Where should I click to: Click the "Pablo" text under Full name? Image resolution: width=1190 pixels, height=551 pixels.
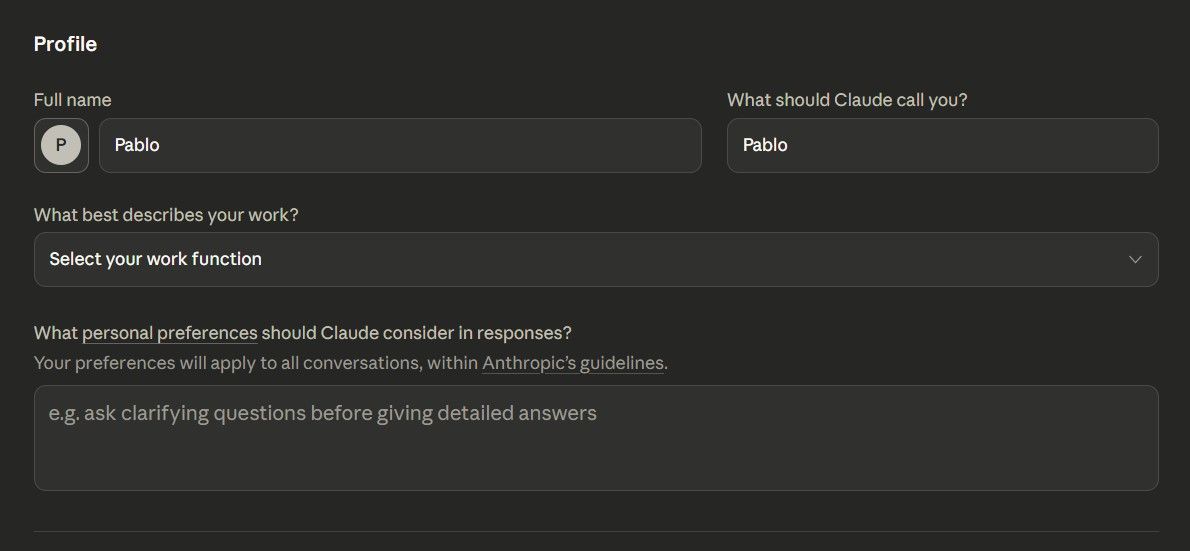[137, 145]
